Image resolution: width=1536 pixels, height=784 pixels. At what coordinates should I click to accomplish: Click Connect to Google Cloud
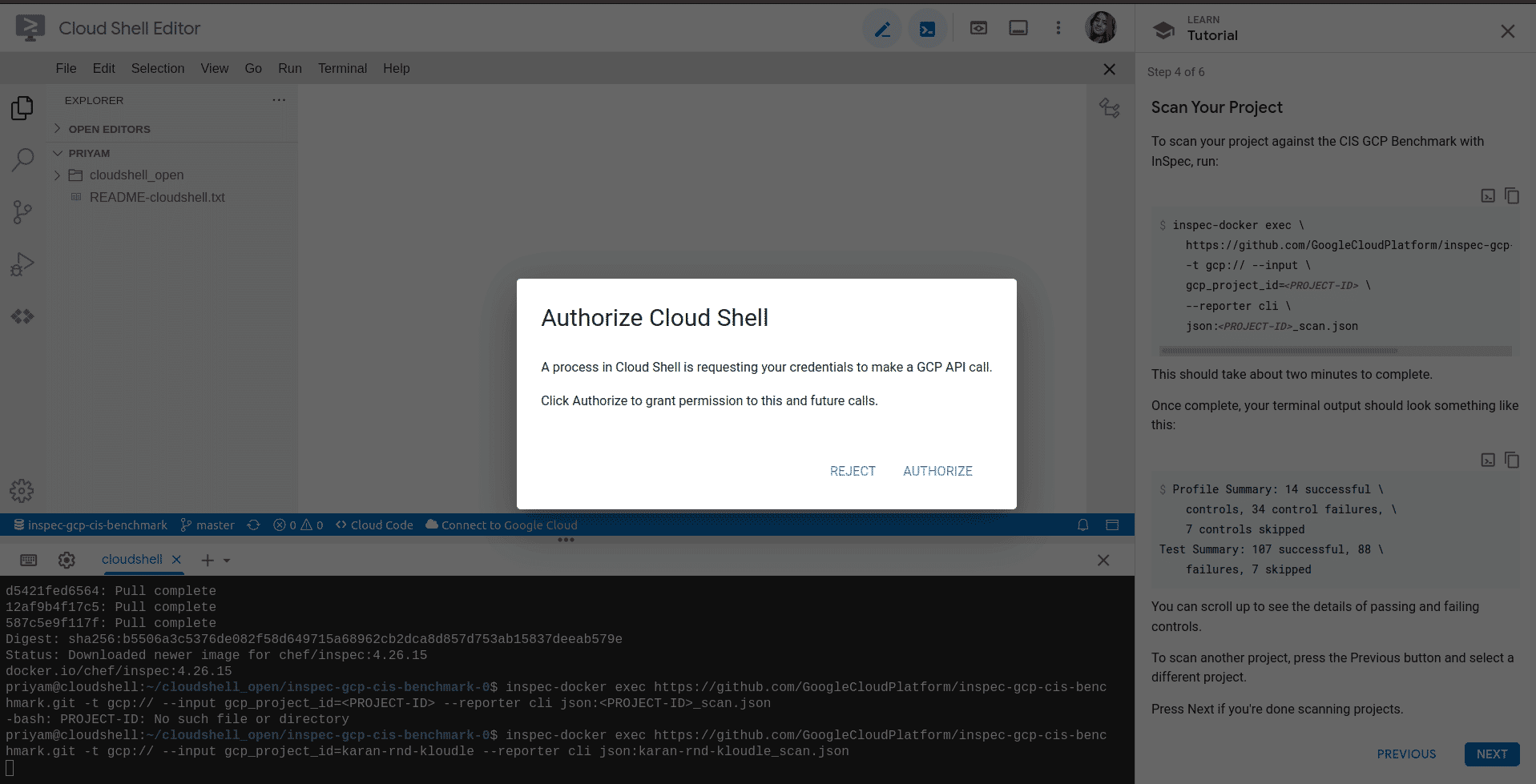502,525
